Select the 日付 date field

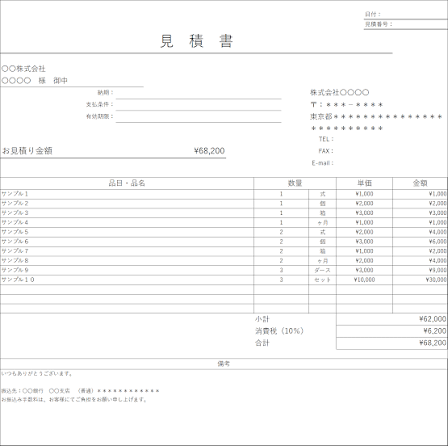point(406,14)
